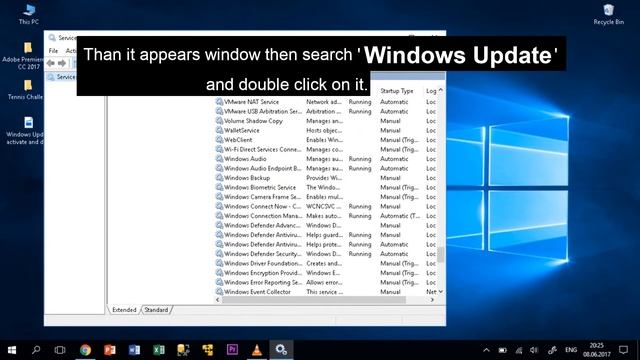The width and height of the screenshot is (640, 360).
Task: Click the vertical scrollbar thumb
Action: coord(441,255)
